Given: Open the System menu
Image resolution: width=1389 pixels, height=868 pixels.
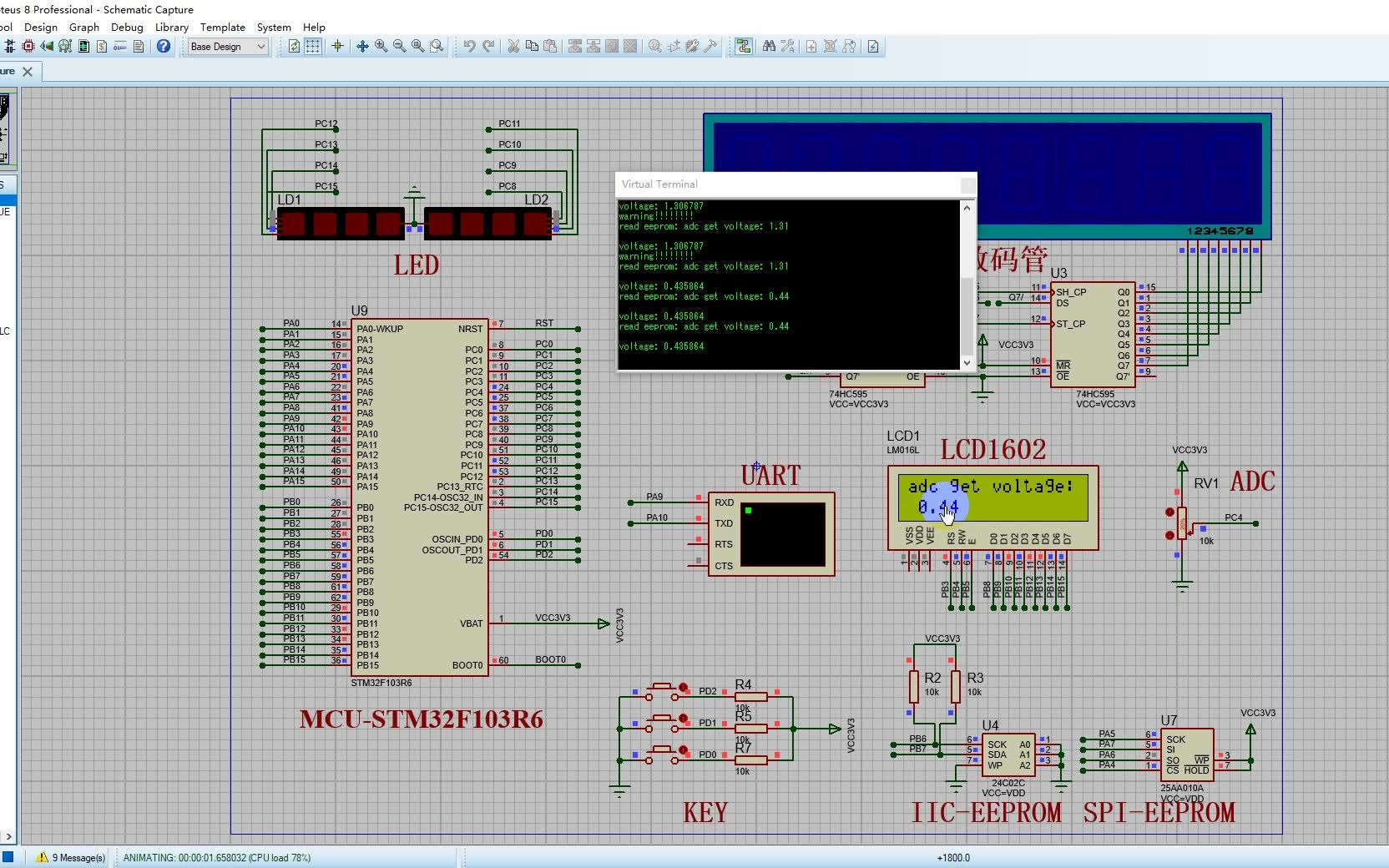Looking at the screenshot, I should point(274,27).
